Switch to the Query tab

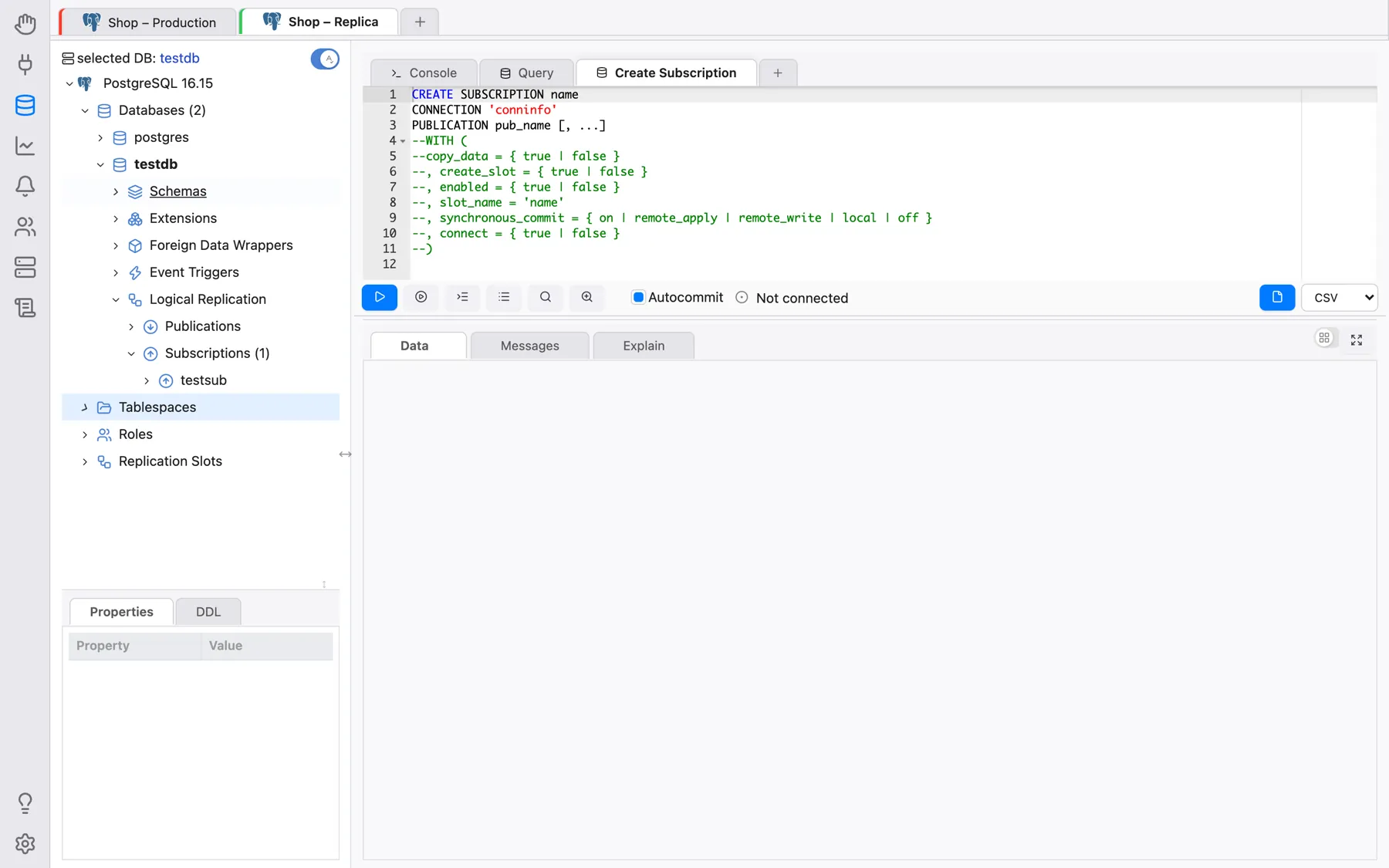pyautogui.click(x=527, y=73)
